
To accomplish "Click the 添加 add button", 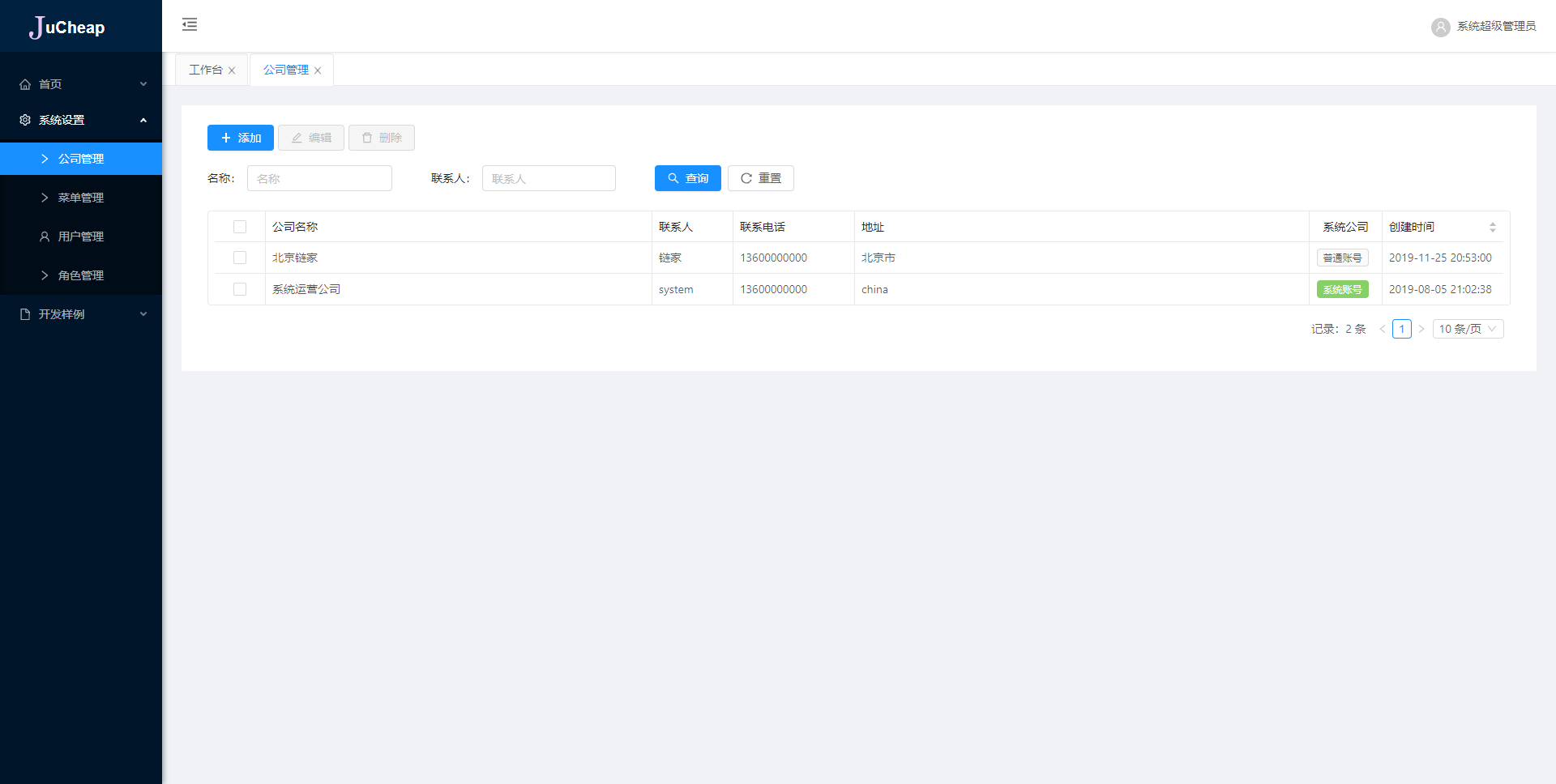I will [240, 138].
